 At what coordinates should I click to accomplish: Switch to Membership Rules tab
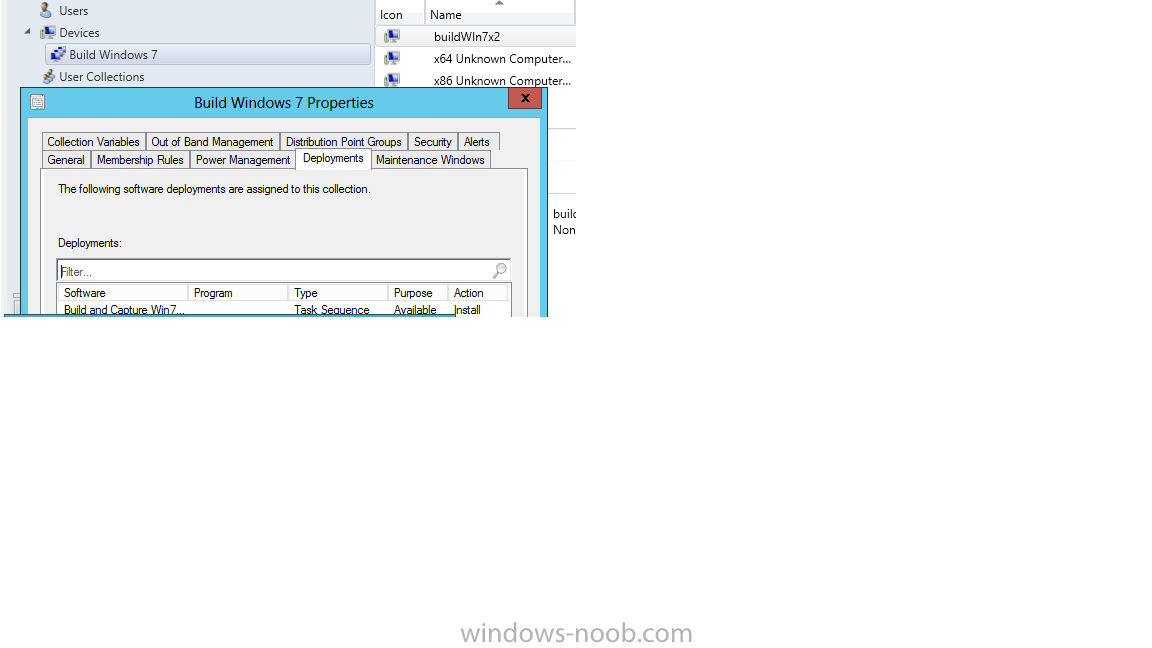click(x=140, y=160)
